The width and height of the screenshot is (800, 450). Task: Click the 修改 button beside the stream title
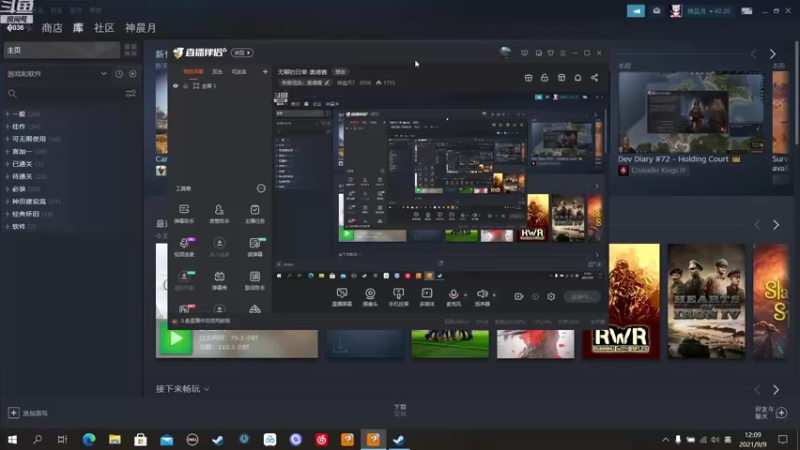tap(340, 72)
